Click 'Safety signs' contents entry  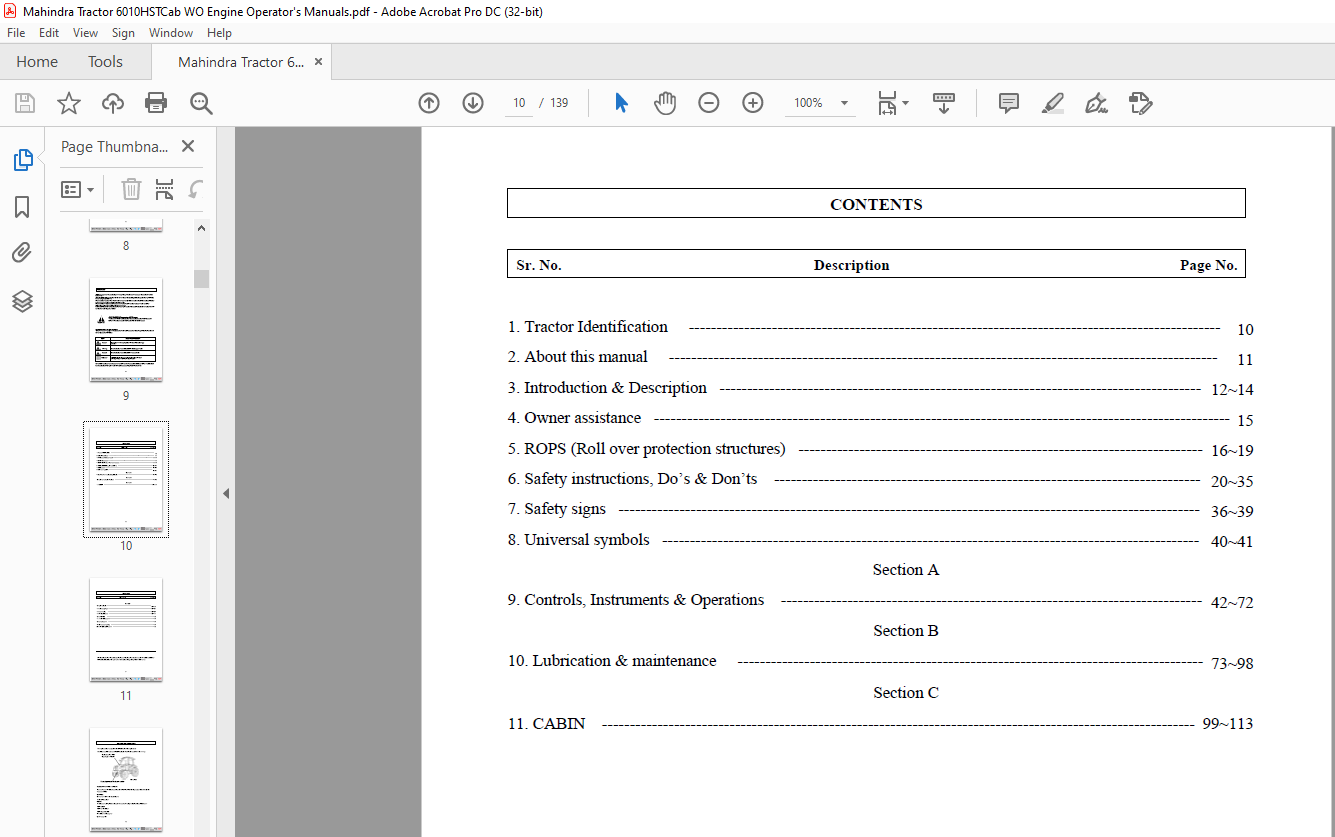tap(557, 509)
